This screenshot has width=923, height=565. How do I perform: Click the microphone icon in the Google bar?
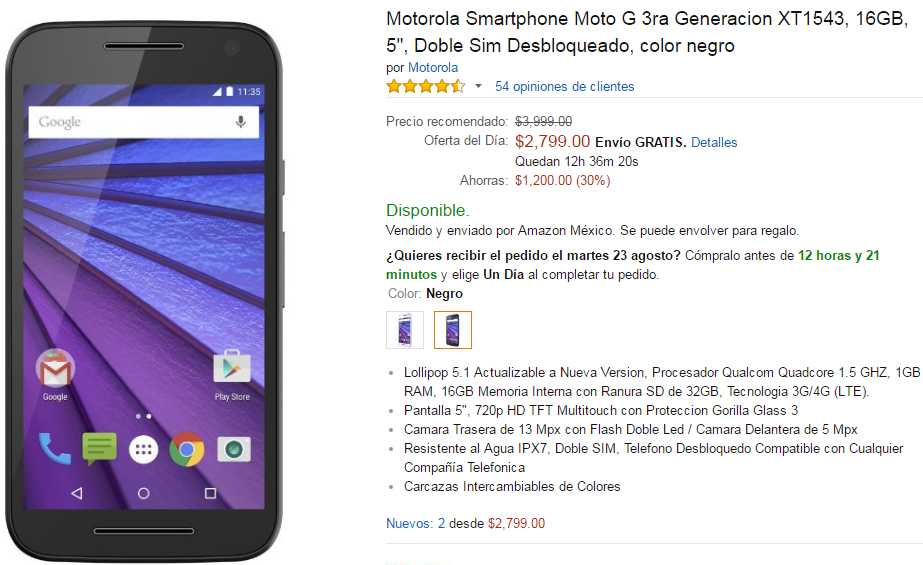(x=241, y=122)
